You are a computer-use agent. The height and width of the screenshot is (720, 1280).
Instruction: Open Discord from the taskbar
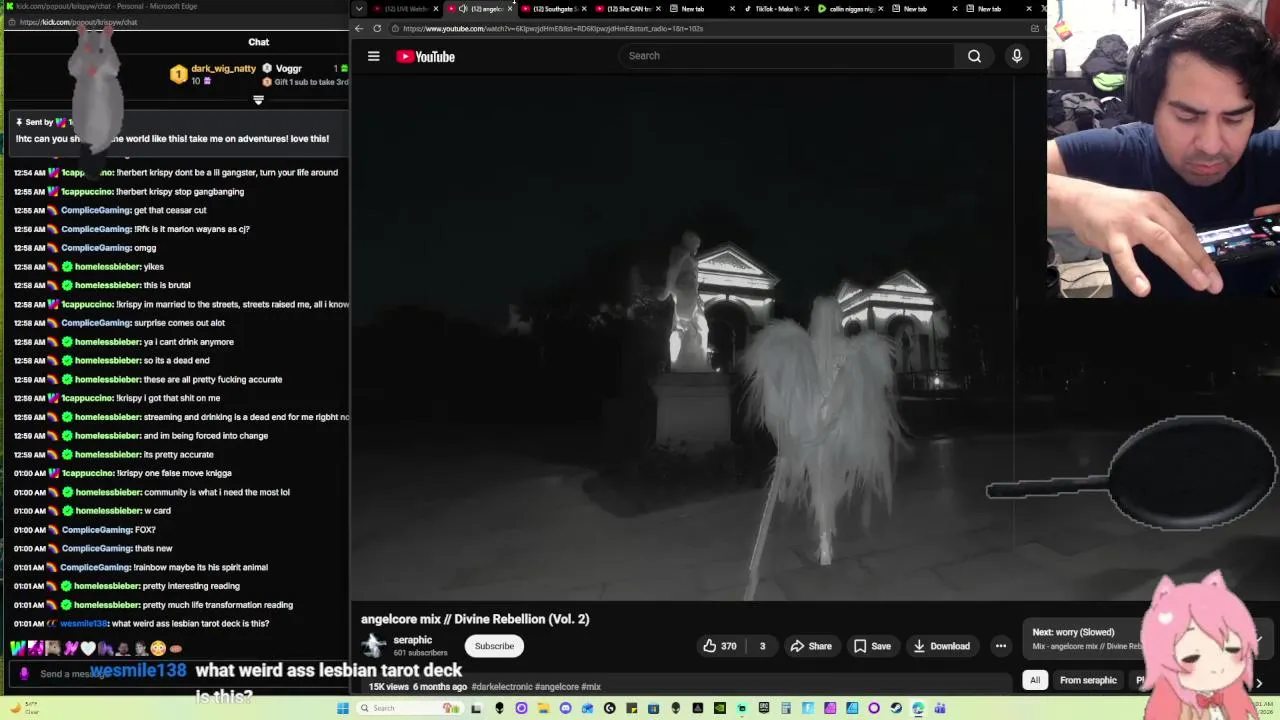coord(566,708)
